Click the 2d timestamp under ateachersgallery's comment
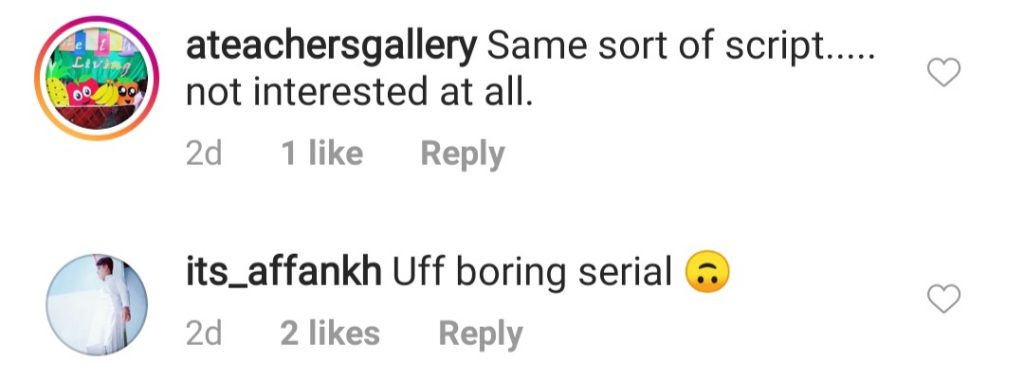Image resolution: width=1024 pixels, height=381 pixels. click(204, 154)
